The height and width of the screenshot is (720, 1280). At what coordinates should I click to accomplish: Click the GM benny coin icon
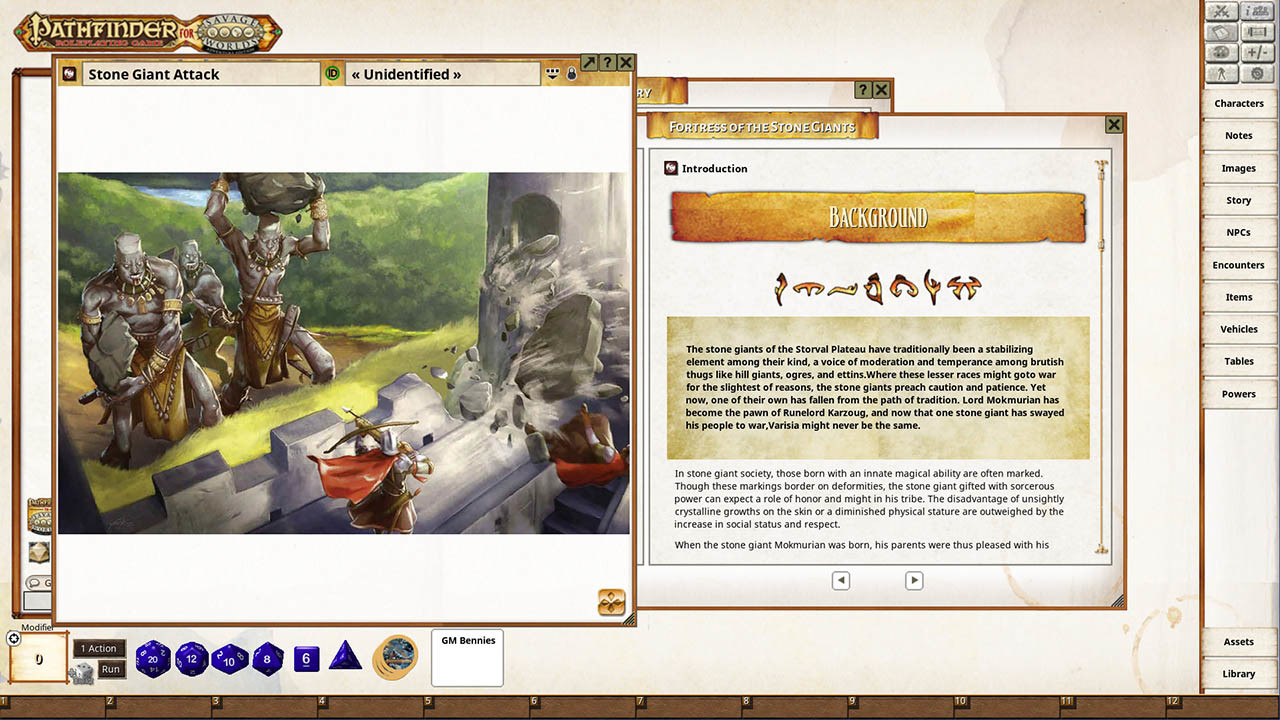396,657
